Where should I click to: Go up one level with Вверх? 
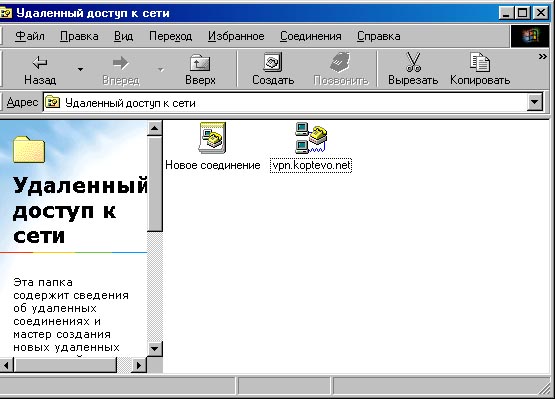200,70
